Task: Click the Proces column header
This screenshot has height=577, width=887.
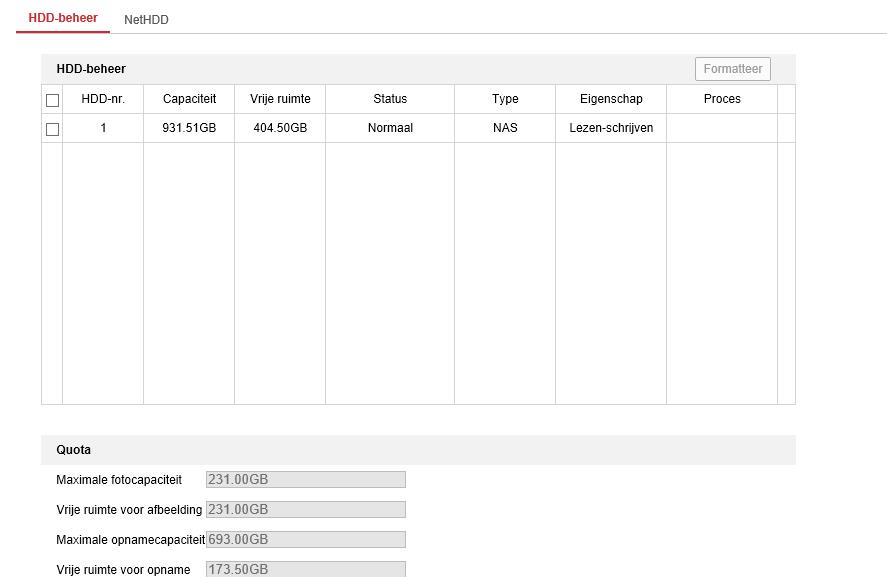Action: (722, 99)
